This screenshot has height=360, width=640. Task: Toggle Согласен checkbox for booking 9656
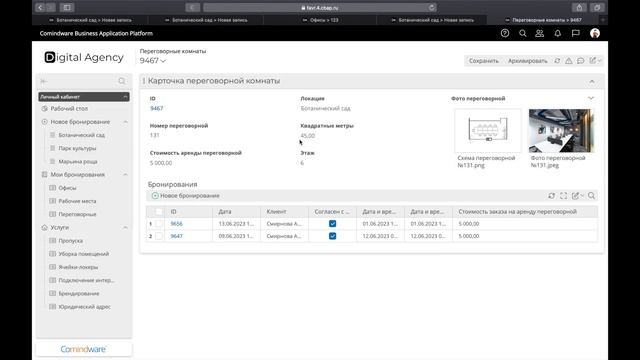point(332,224)
